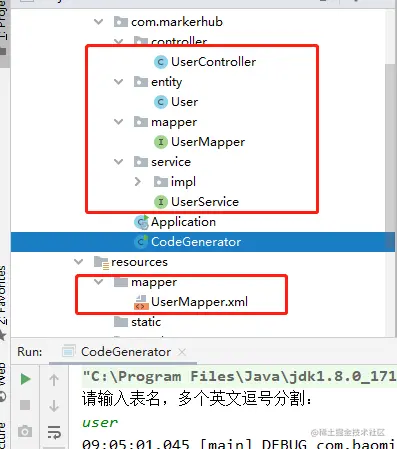Click the User class icon

[161, 102]
